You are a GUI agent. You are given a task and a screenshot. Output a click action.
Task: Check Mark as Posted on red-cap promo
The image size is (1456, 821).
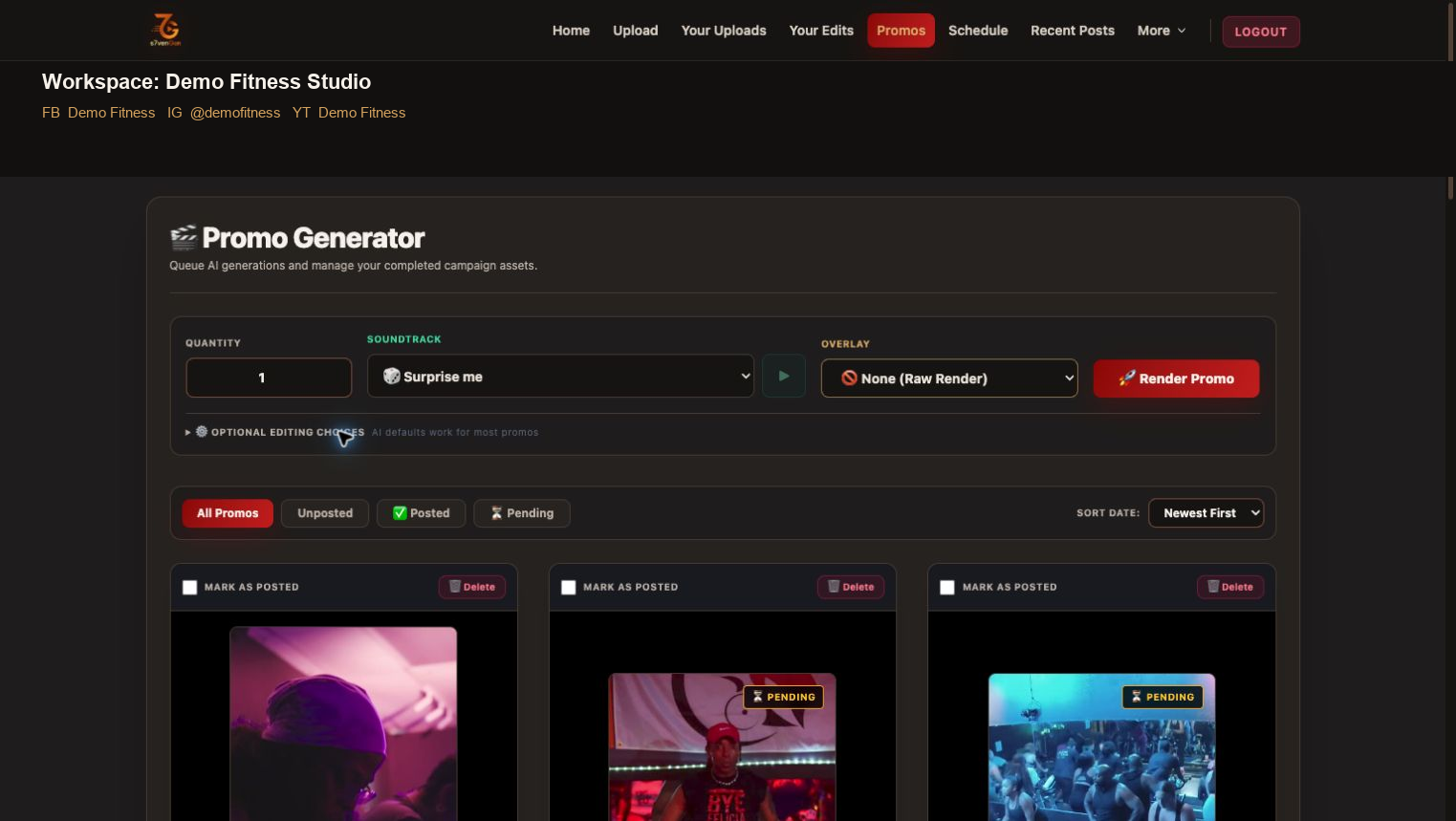pyautogui.click(x=569, y=587)
